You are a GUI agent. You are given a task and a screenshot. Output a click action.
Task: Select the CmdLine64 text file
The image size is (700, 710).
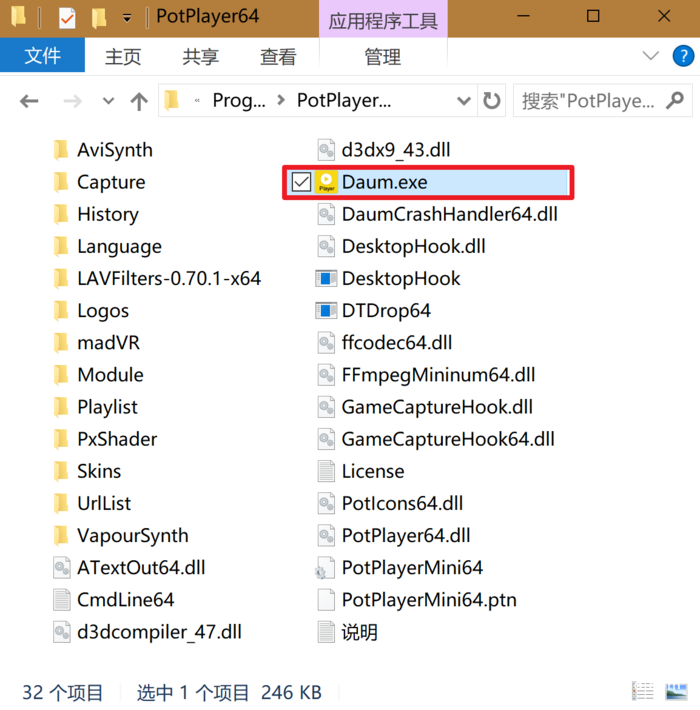click(114, 600)
